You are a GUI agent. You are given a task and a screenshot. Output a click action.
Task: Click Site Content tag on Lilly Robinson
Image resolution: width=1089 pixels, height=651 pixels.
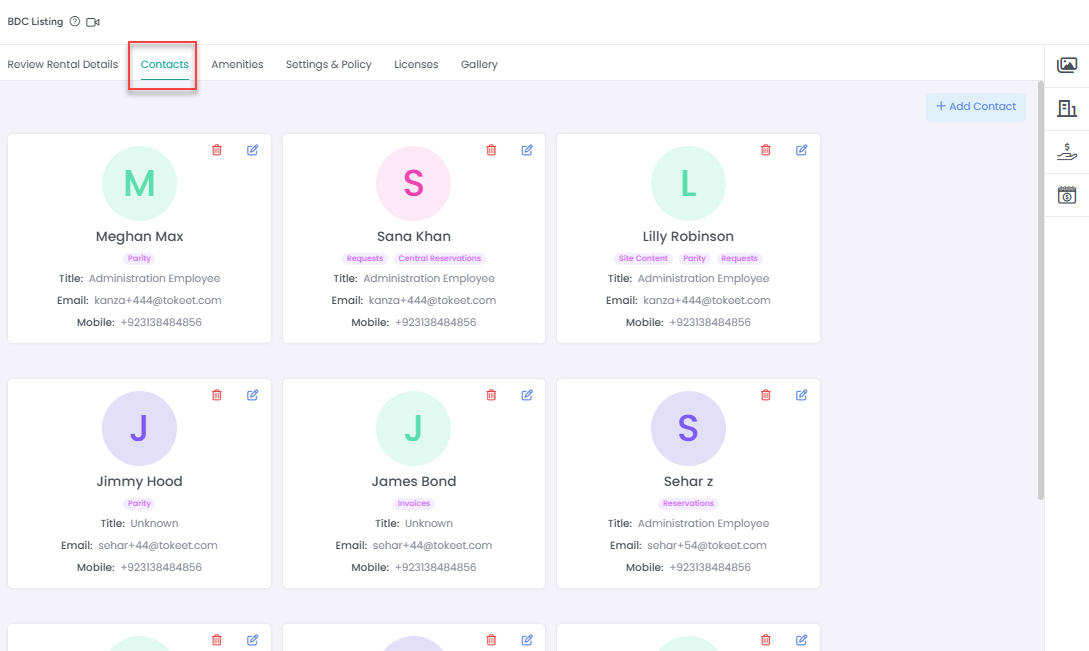tap(643, 258)
